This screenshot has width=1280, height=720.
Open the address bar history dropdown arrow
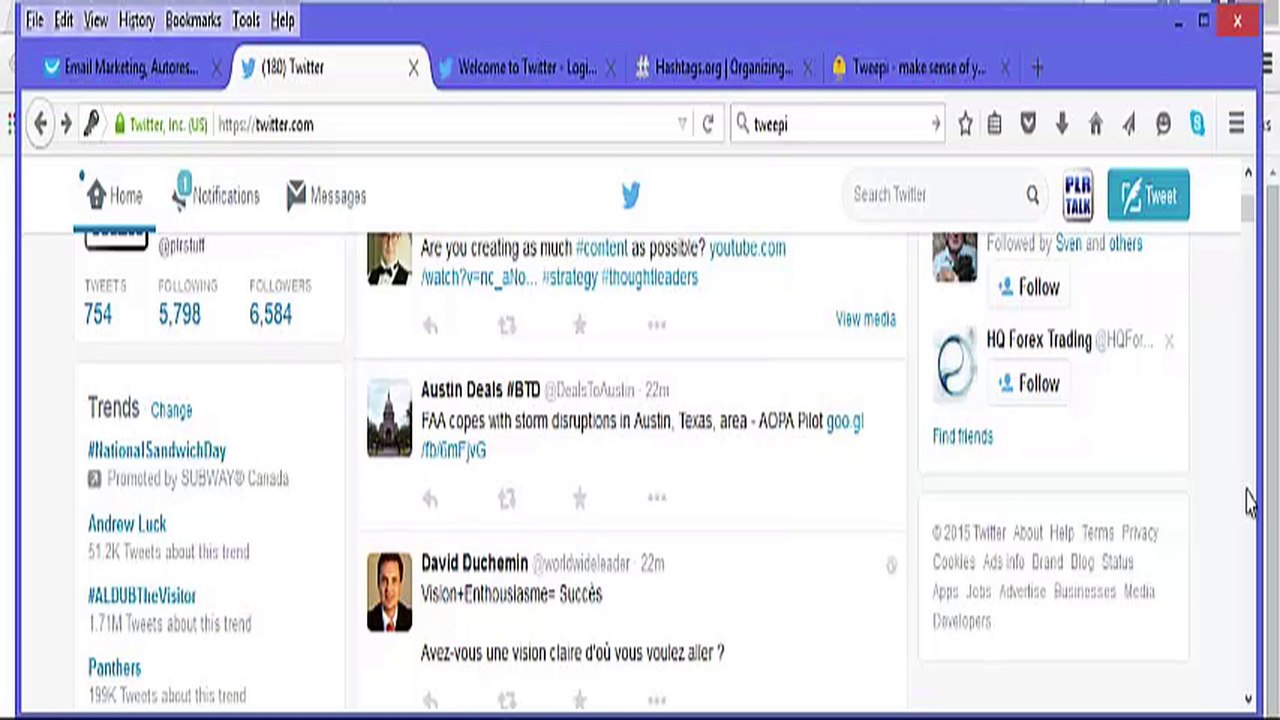click(682, 124)
